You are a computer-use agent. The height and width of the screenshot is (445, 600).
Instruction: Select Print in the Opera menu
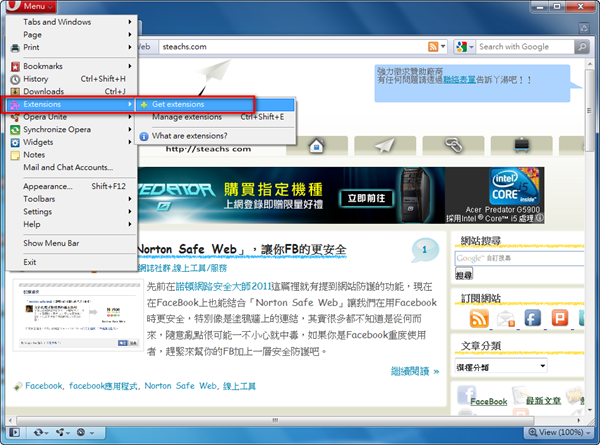[x=72, y=47]
